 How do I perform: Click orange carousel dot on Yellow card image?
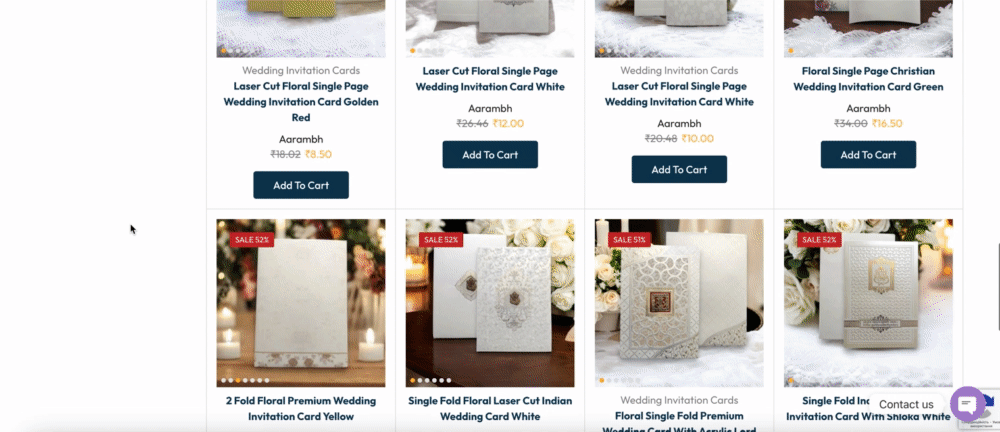[238, 380]
